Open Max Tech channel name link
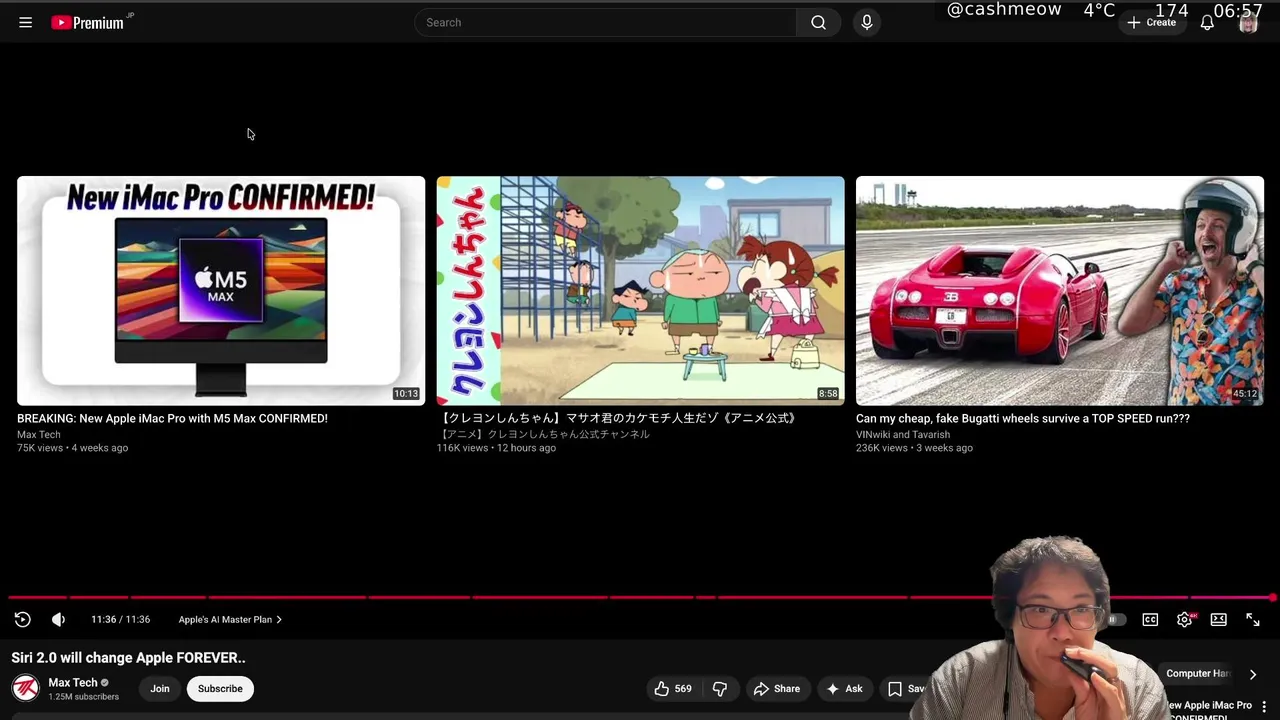The image size is (1280, 720). pos(73,682)
